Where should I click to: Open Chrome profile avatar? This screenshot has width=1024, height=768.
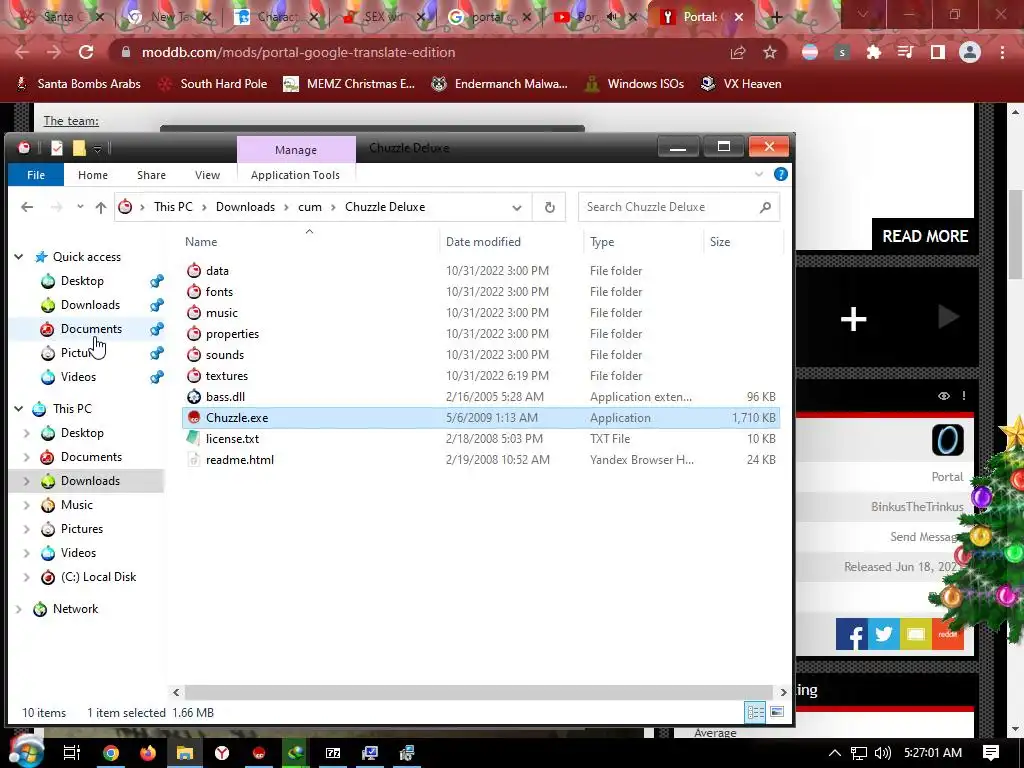(970, 52)
